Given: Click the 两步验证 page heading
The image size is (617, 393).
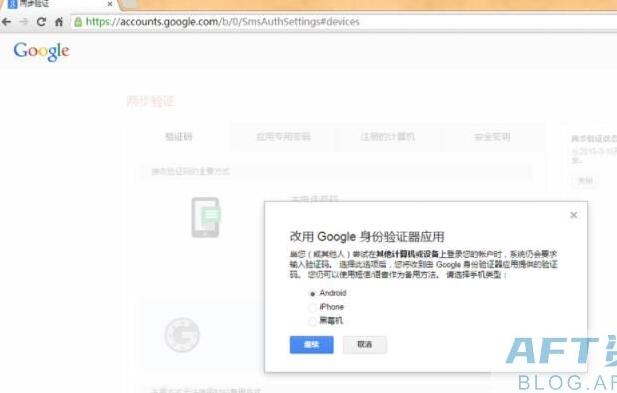Looking at the screenshot, I should pyautogui.click(x=150, y=101).
